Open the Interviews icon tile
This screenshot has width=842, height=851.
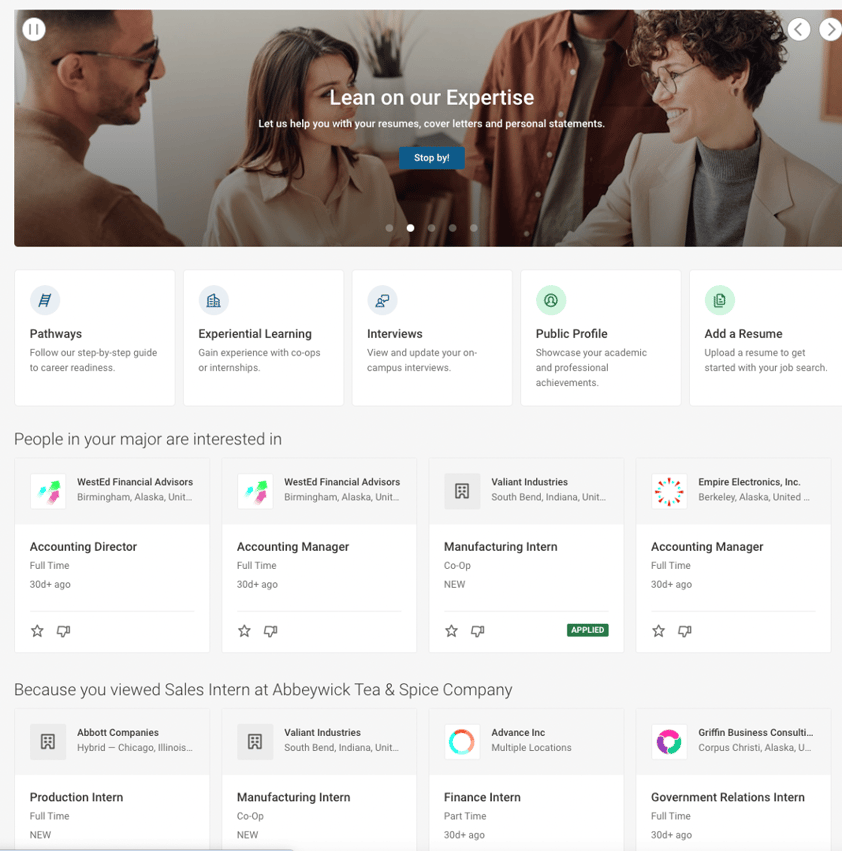coord(382,300)
